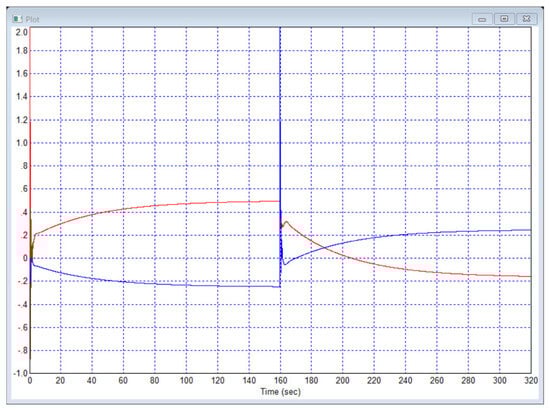
Task: Click the brown curve near 260 seconds
Action: pyautogui.click(x=437, y=272)
